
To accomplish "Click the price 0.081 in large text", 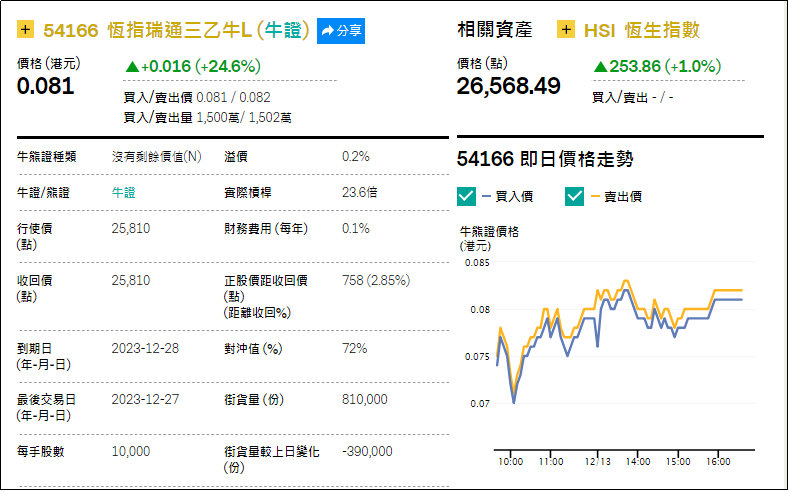I will 46,86.
